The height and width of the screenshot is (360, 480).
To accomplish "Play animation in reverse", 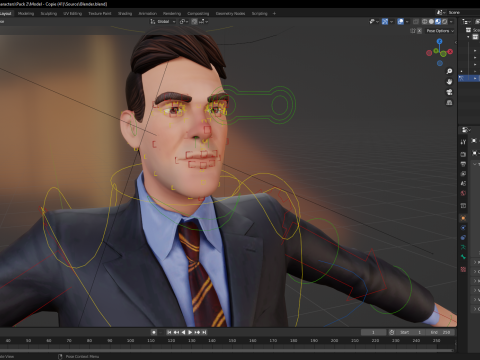I will (183, 332).
